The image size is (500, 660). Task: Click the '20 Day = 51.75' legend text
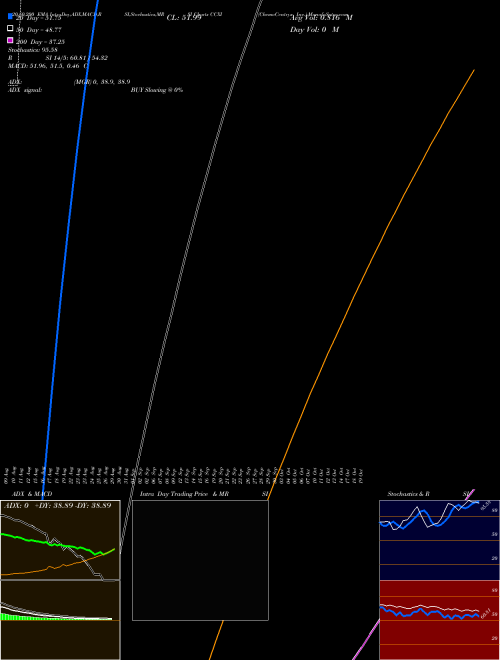[39, 18]
